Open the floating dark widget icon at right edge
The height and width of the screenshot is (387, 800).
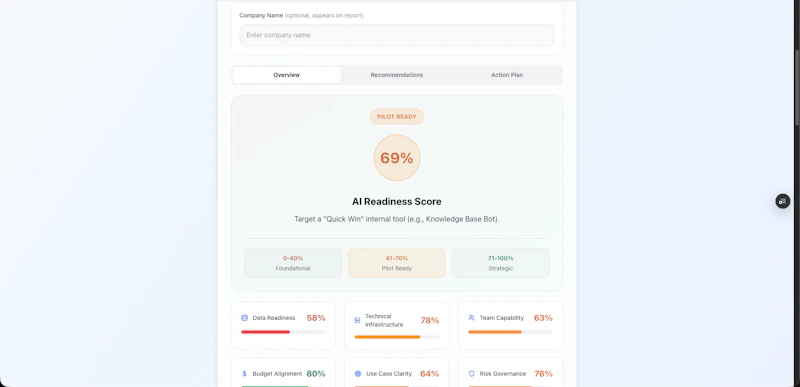pyautogui.click(x=783, y=201)
